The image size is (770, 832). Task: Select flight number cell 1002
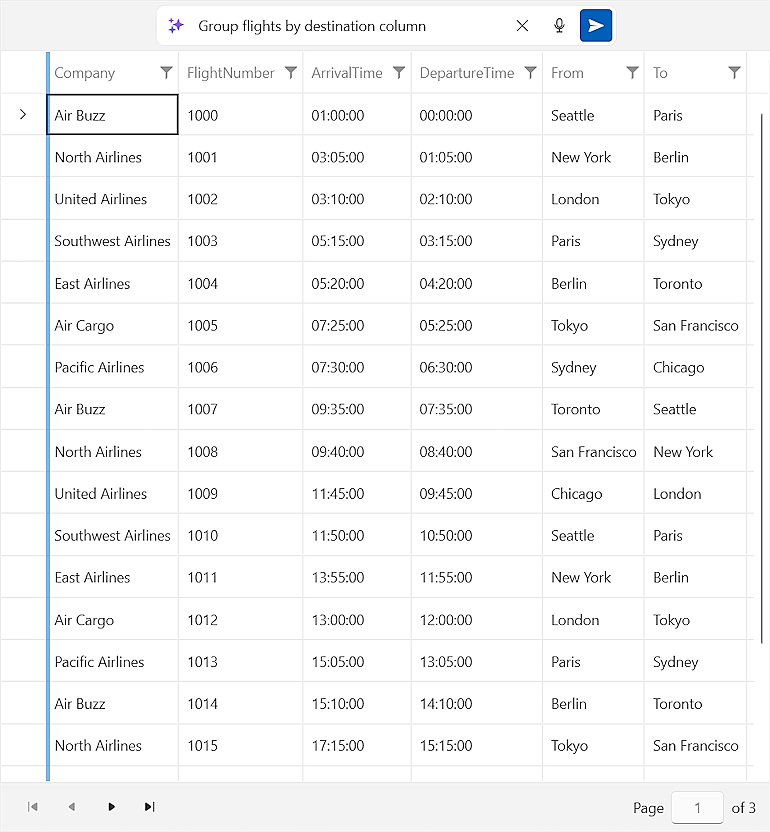pos(240,199)
